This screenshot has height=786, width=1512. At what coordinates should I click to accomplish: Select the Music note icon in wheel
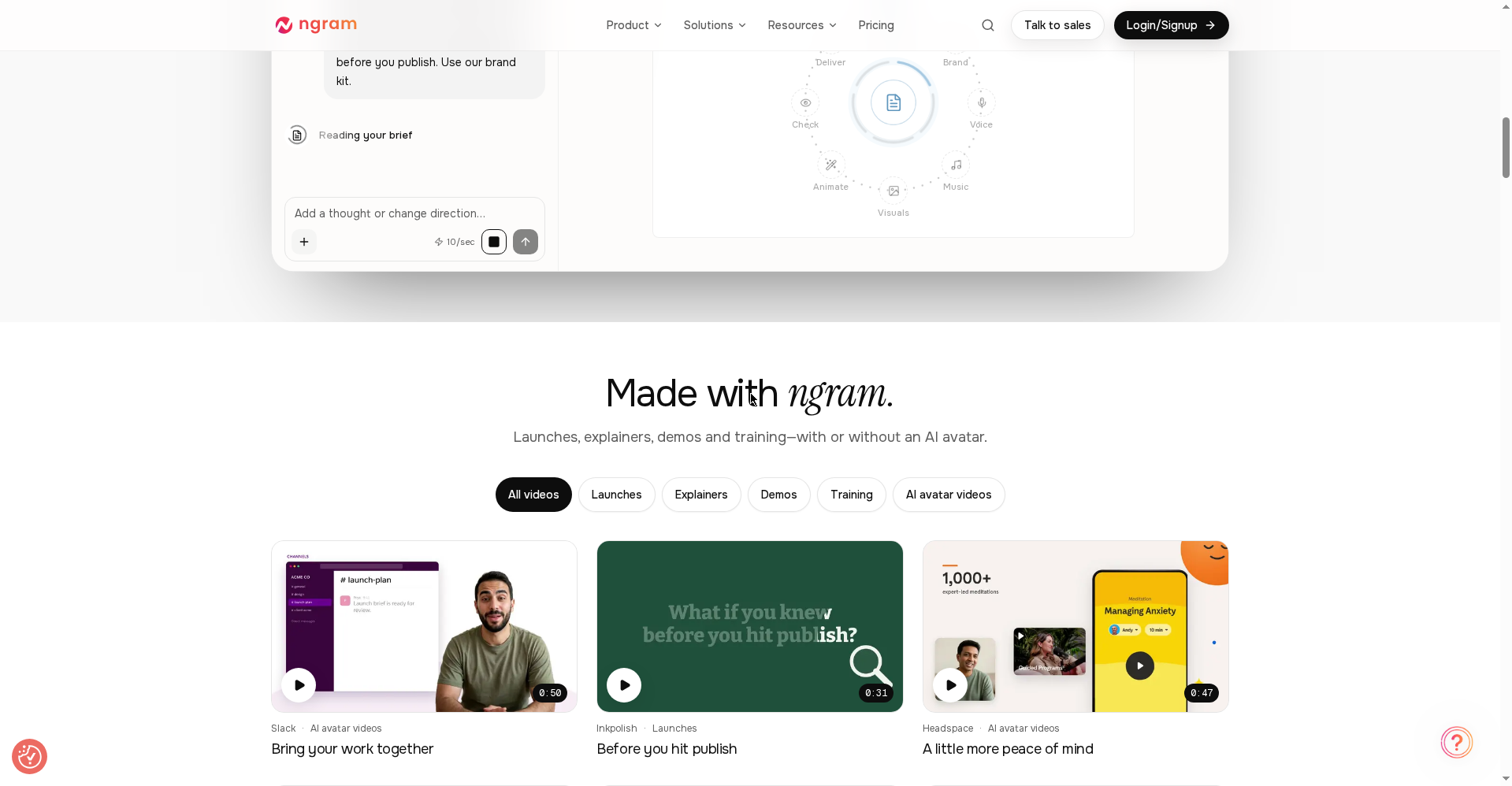956,165
